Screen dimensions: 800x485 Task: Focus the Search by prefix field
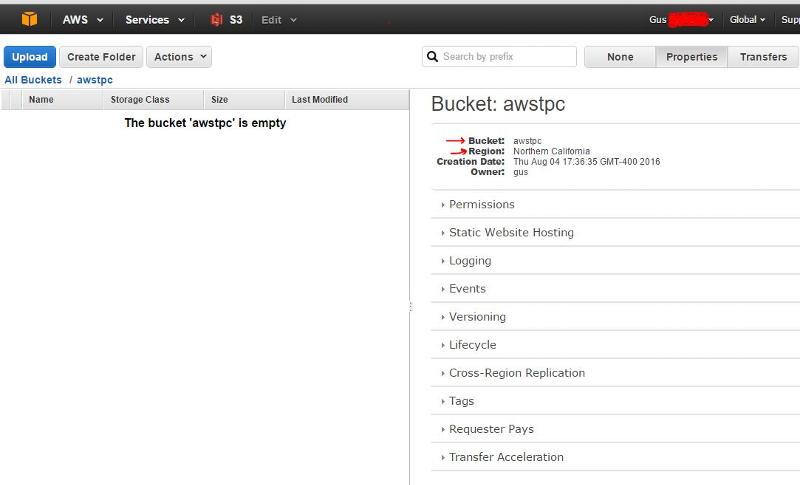click(499, 57)
